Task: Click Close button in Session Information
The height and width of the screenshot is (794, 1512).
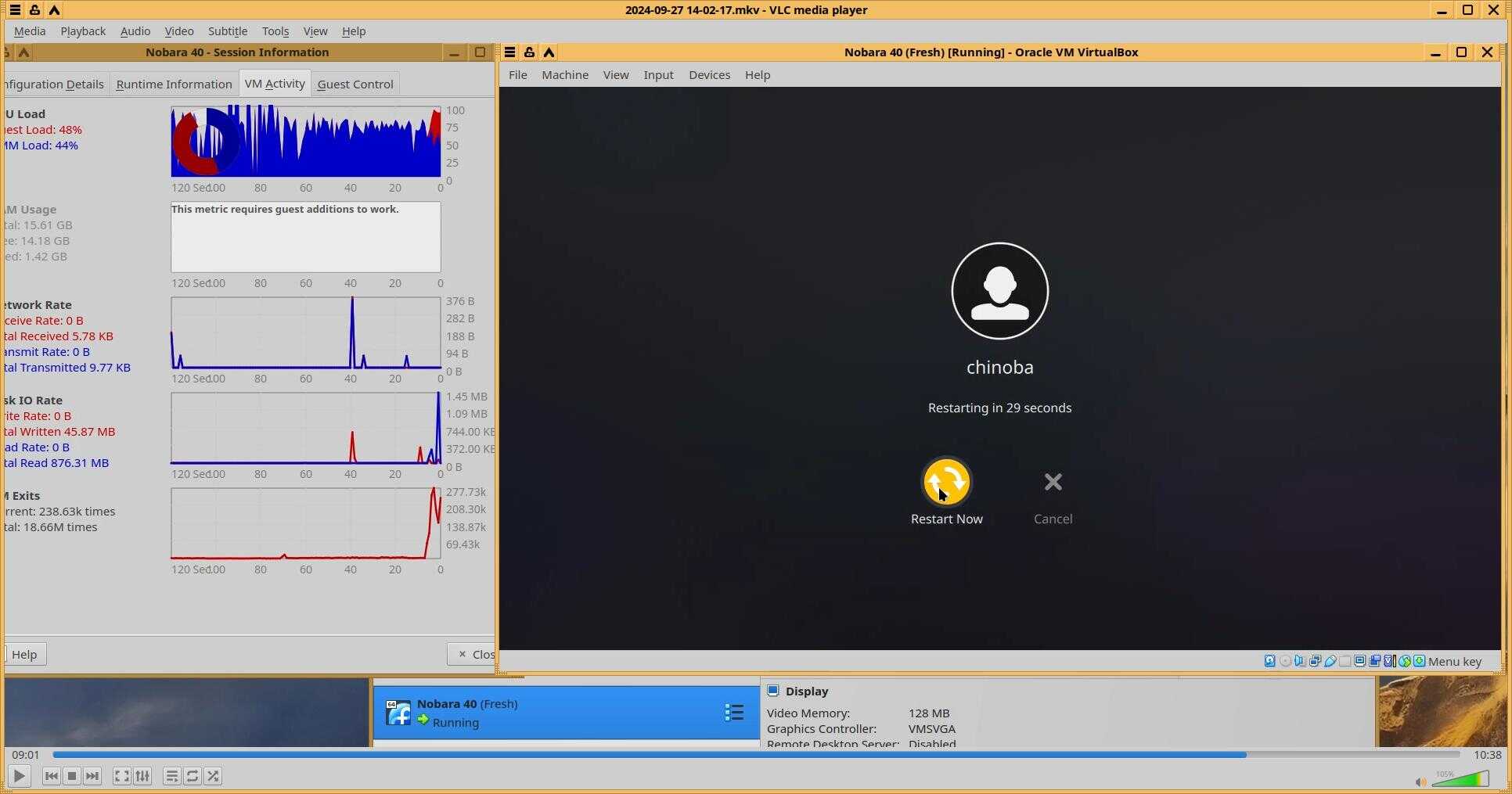Action: coord(473,654)
